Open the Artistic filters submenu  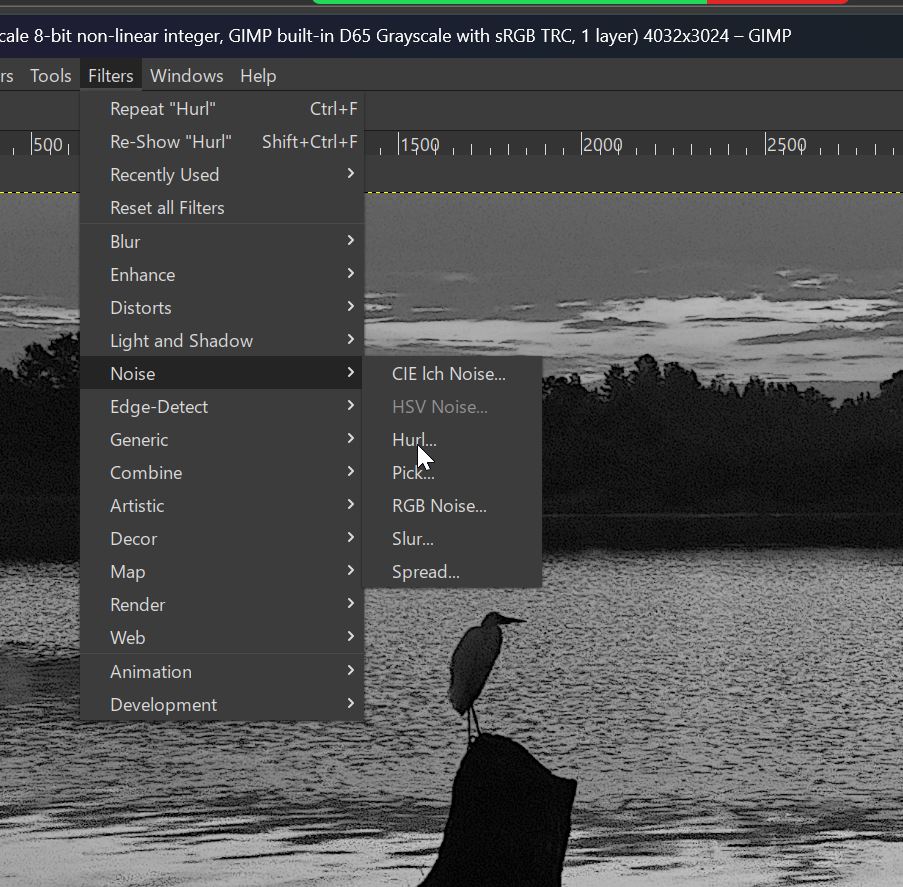click(136, 505)
